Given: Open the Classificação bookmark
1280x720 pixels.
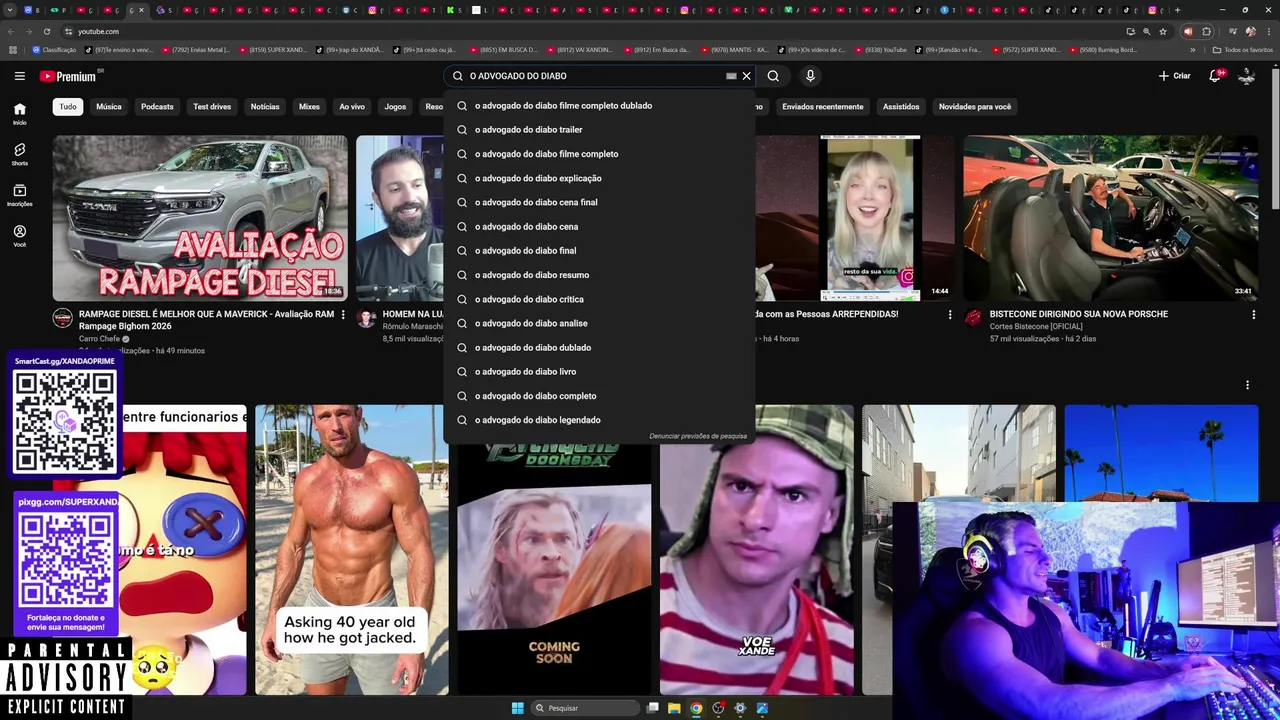Looking at the screenshot, I should pos(54,50).
